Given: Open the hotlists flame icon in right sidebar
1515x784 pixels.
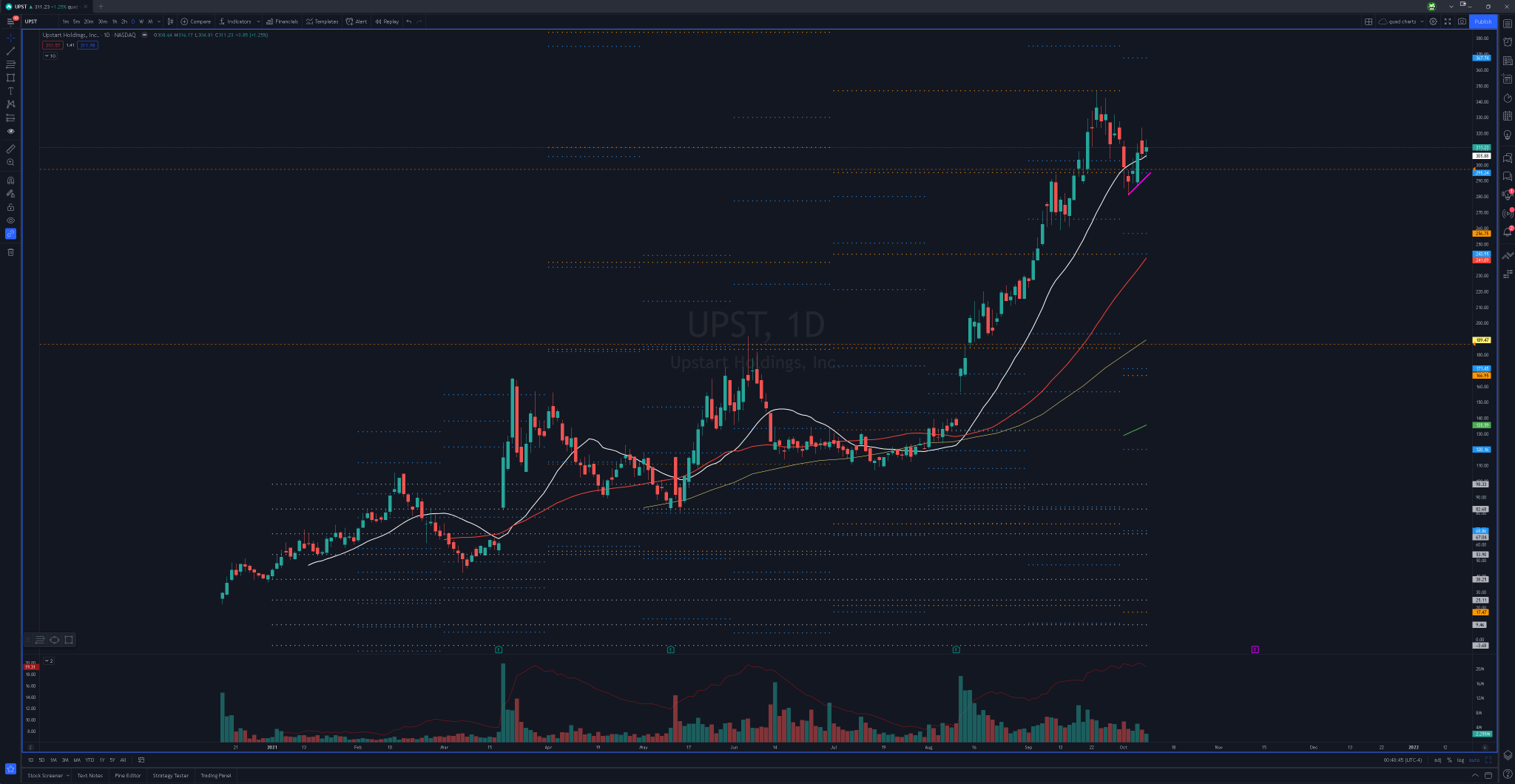Looking at the screenshot, I should pyautogui.click(x=1508, y=98).
